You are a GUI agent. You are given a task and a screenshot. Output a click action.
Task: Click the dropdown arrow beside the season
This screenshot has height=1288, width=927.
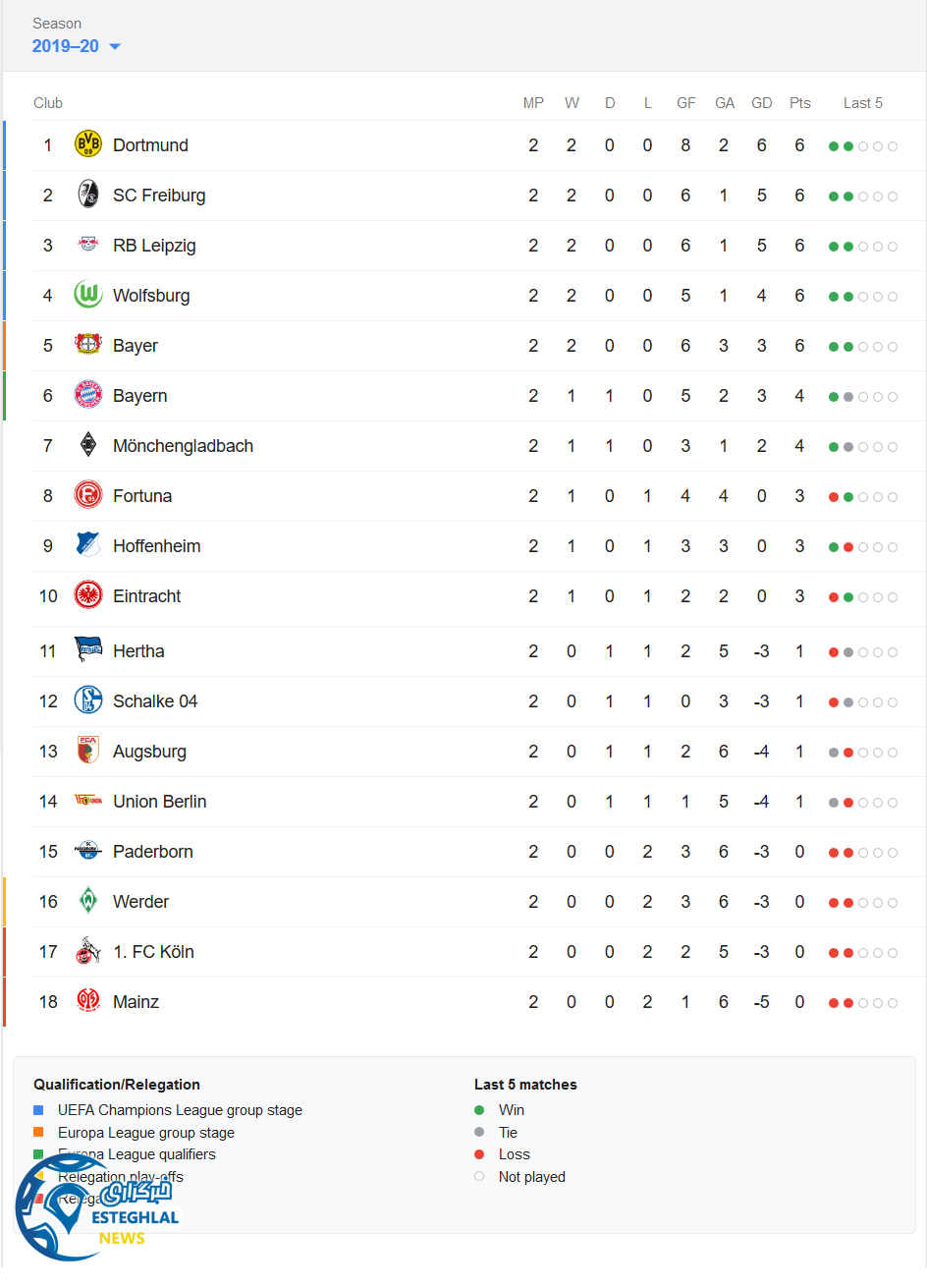pos(115,47)
